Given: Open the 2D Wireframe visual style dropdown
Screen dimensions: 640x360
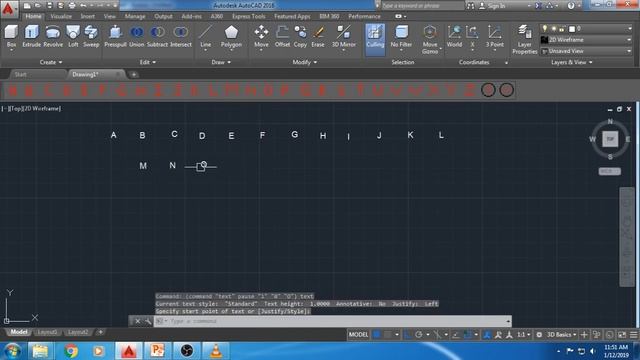Looking at the screenshot, I should 586,40.
